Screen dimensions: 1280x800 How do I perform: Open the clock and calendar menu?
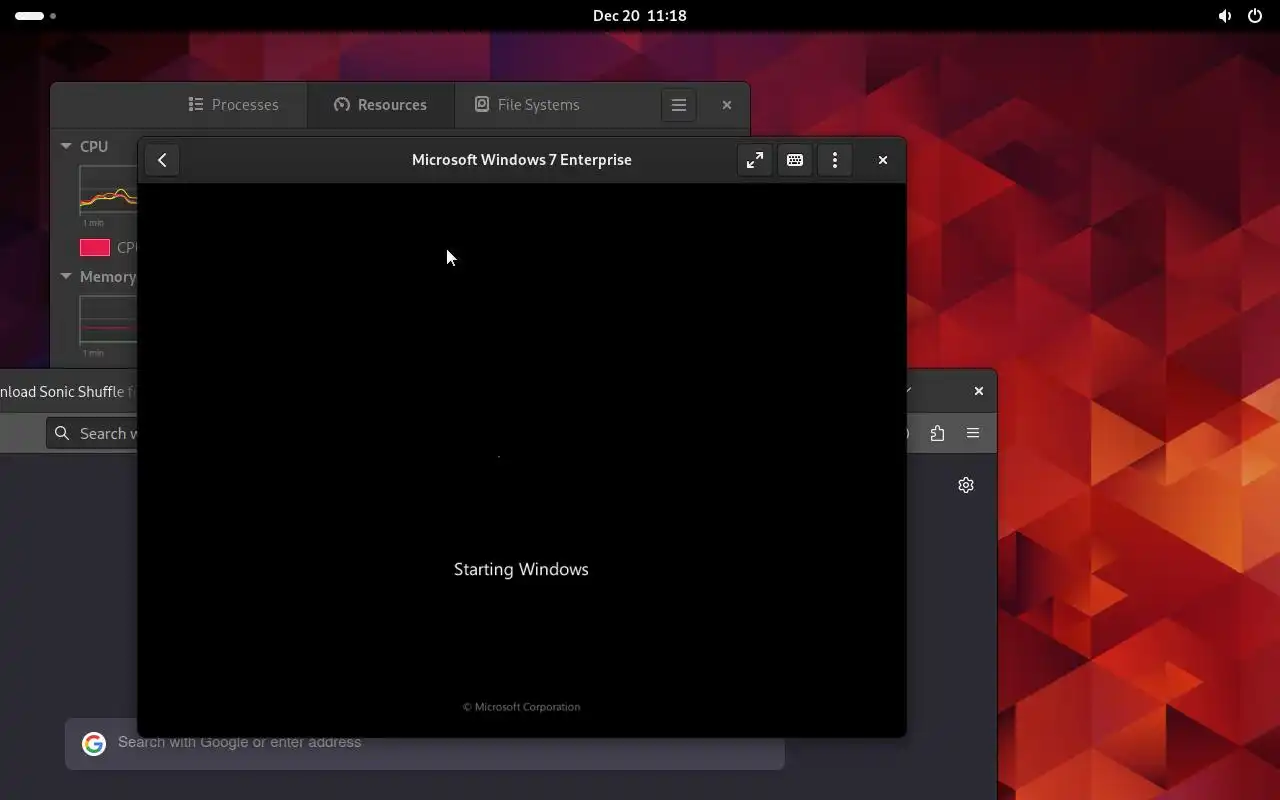(x=640, y=16)
